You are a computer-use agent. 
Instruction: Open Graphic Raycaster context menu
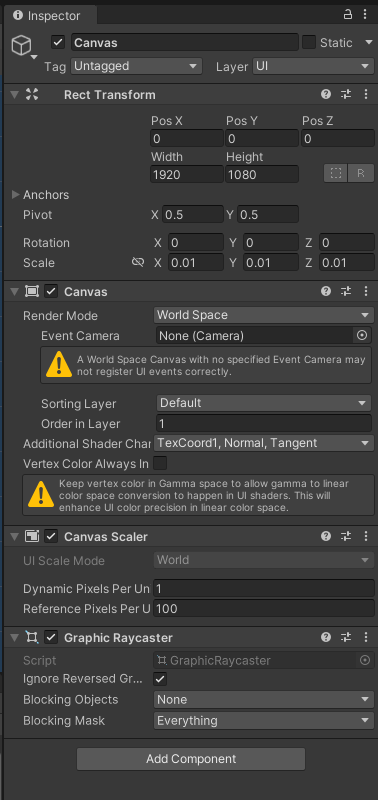(365, 637)
